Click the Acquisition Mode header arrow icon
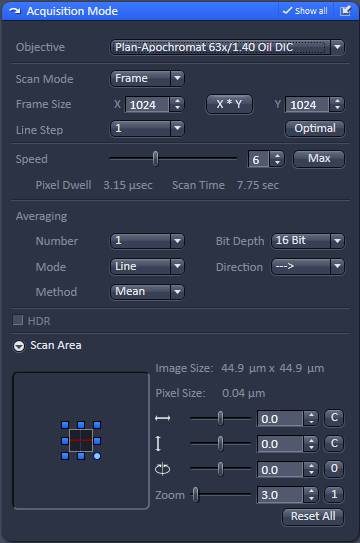 [x=15, y=11]
